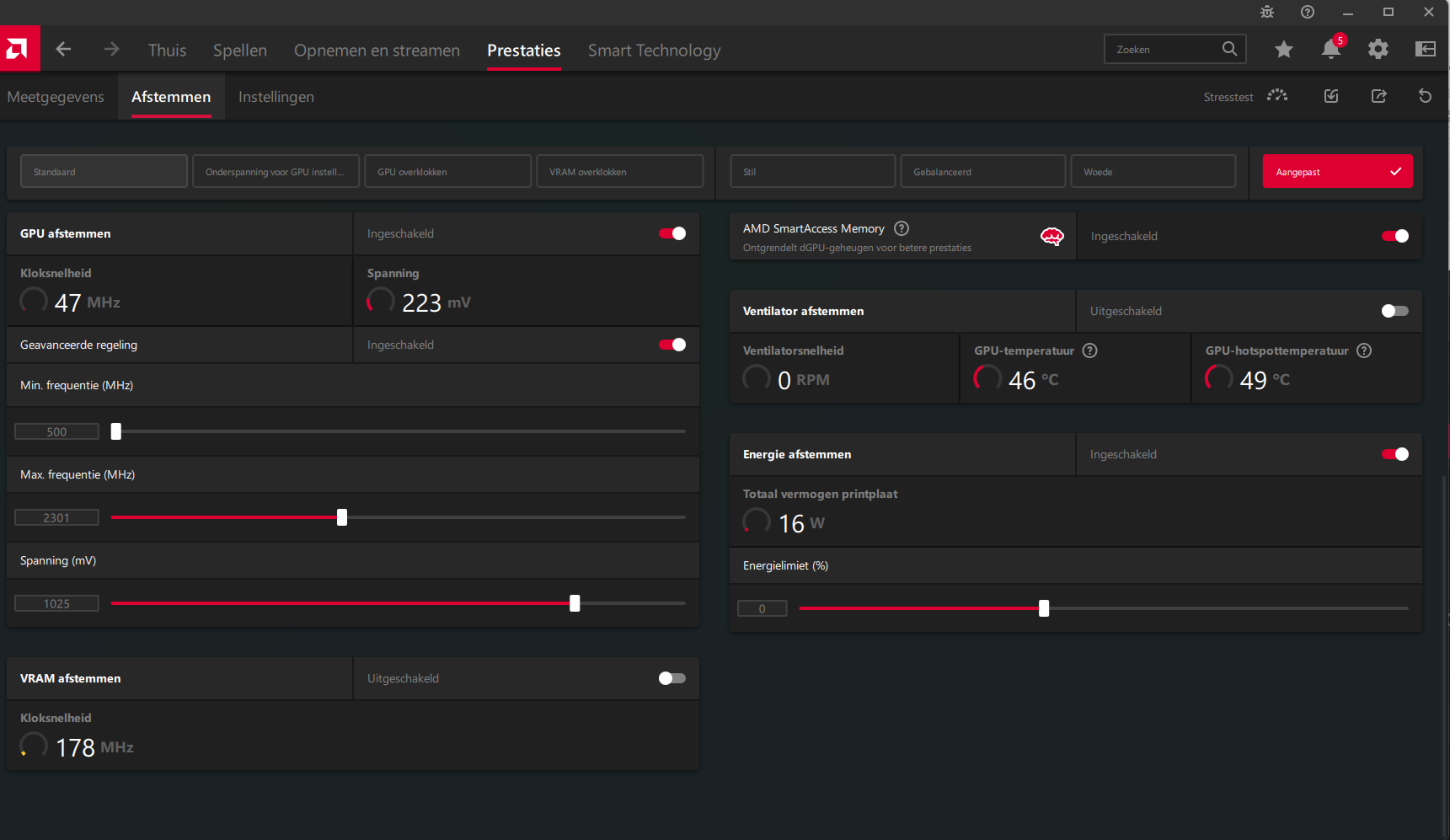Viewport: 1450px width, 840px height.
Task: Go forward with the right arrow
Action: click(x=111, y=49)
